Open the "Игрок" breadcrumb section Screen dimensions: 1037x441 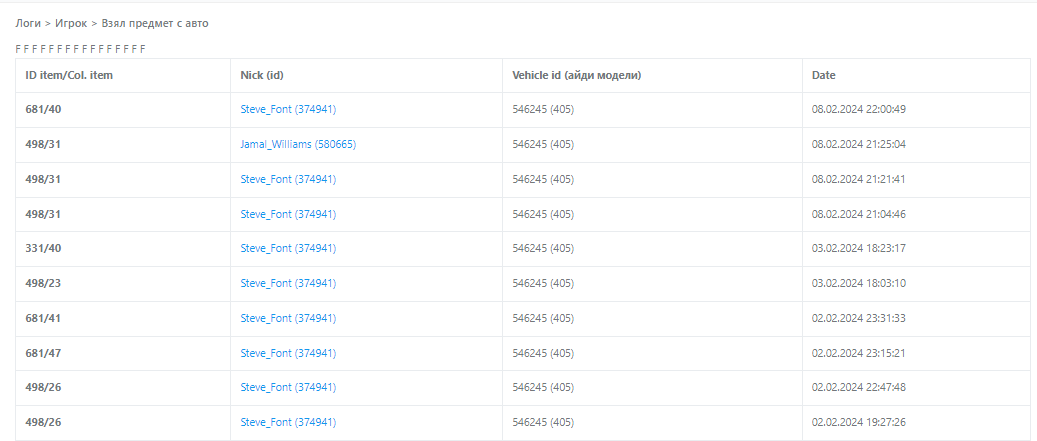[x=71, y=22]
